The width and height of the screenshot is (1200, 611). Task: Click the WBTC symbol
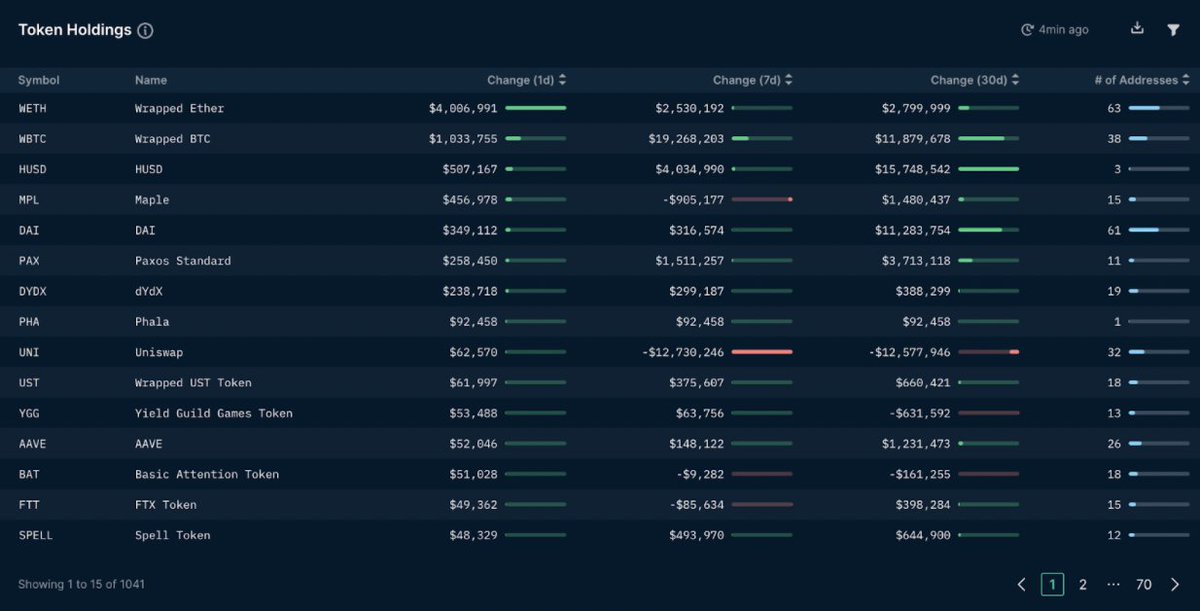33,139
